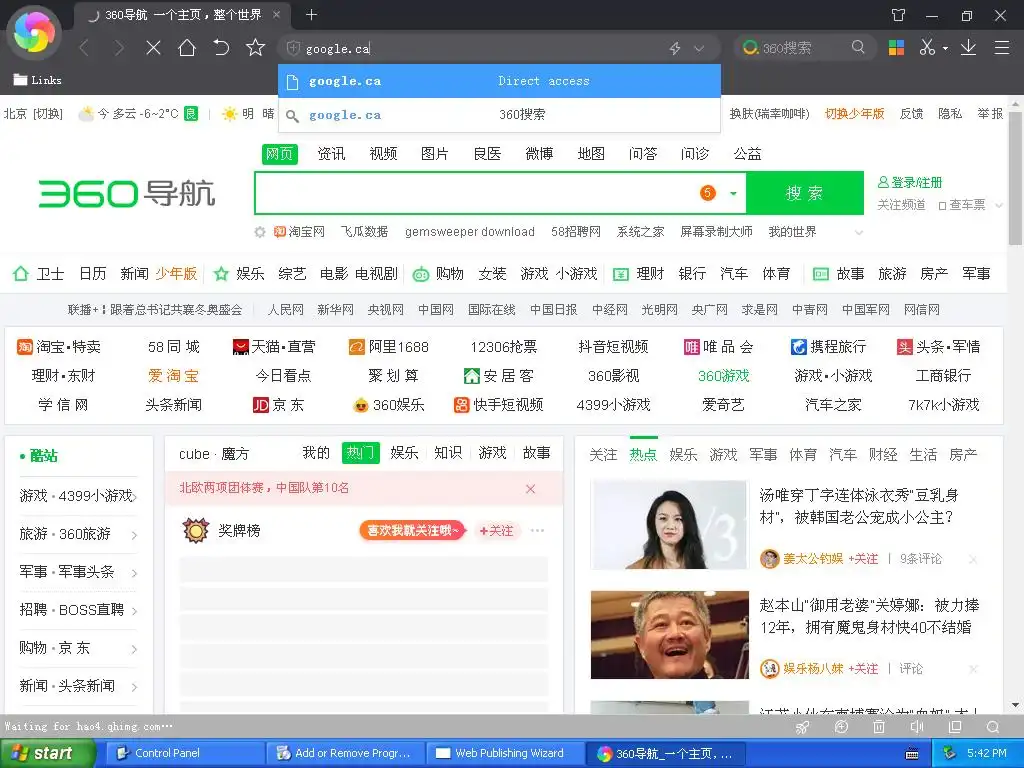Click the page vertical scrollbar thumb
Viewport: 1024px width, 768px height.
tap(1016, 178)
